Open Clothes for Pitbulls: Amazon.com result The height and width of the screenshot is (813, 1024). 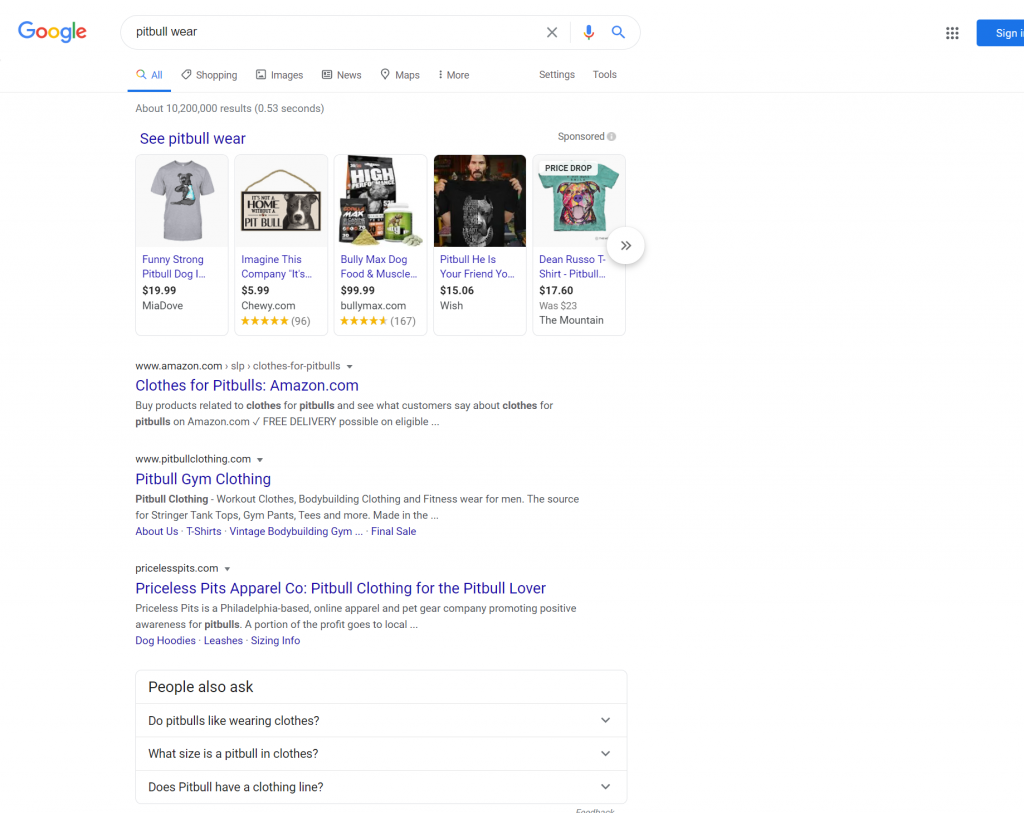tap(247, 385)
